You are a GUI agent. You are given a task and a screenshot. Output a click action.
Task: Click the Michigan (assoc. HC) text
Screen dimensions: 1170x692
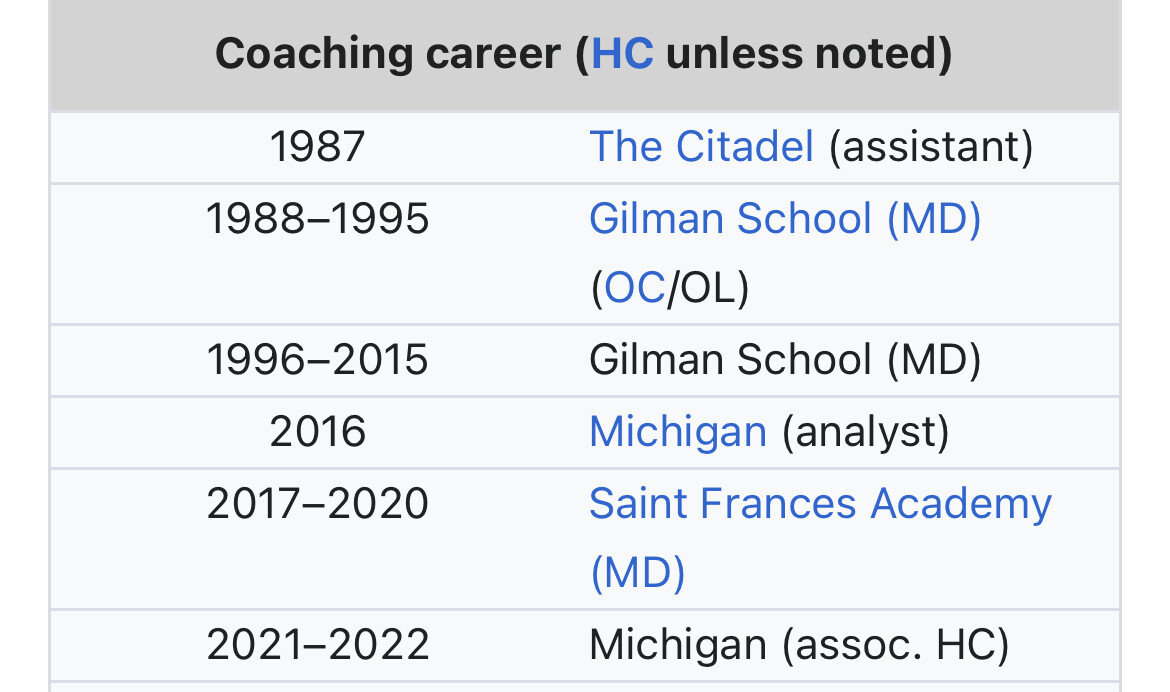point(799,645)
